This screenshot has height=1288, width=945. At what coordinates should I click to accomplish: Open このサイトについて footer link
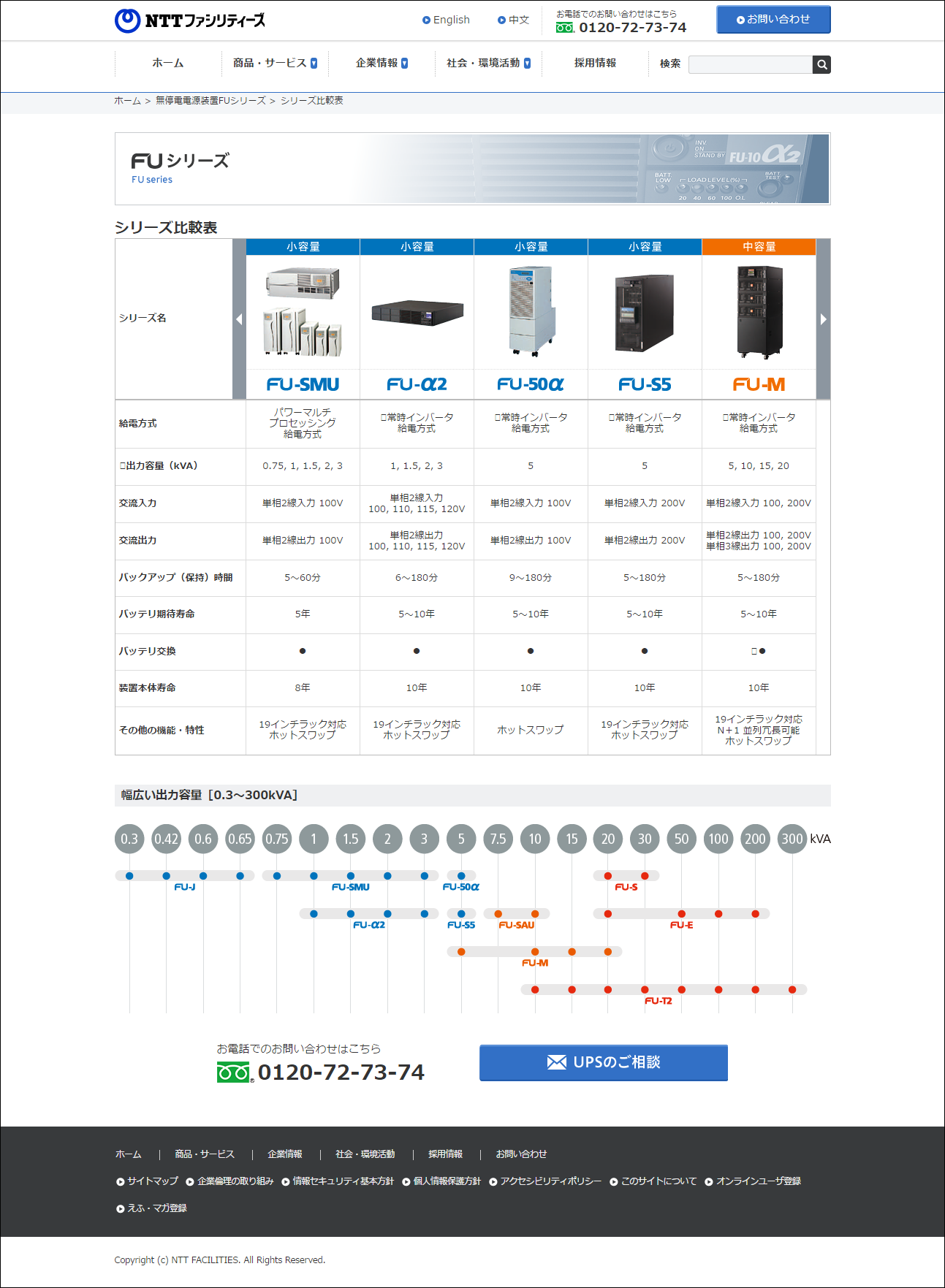pos(654,1181)
